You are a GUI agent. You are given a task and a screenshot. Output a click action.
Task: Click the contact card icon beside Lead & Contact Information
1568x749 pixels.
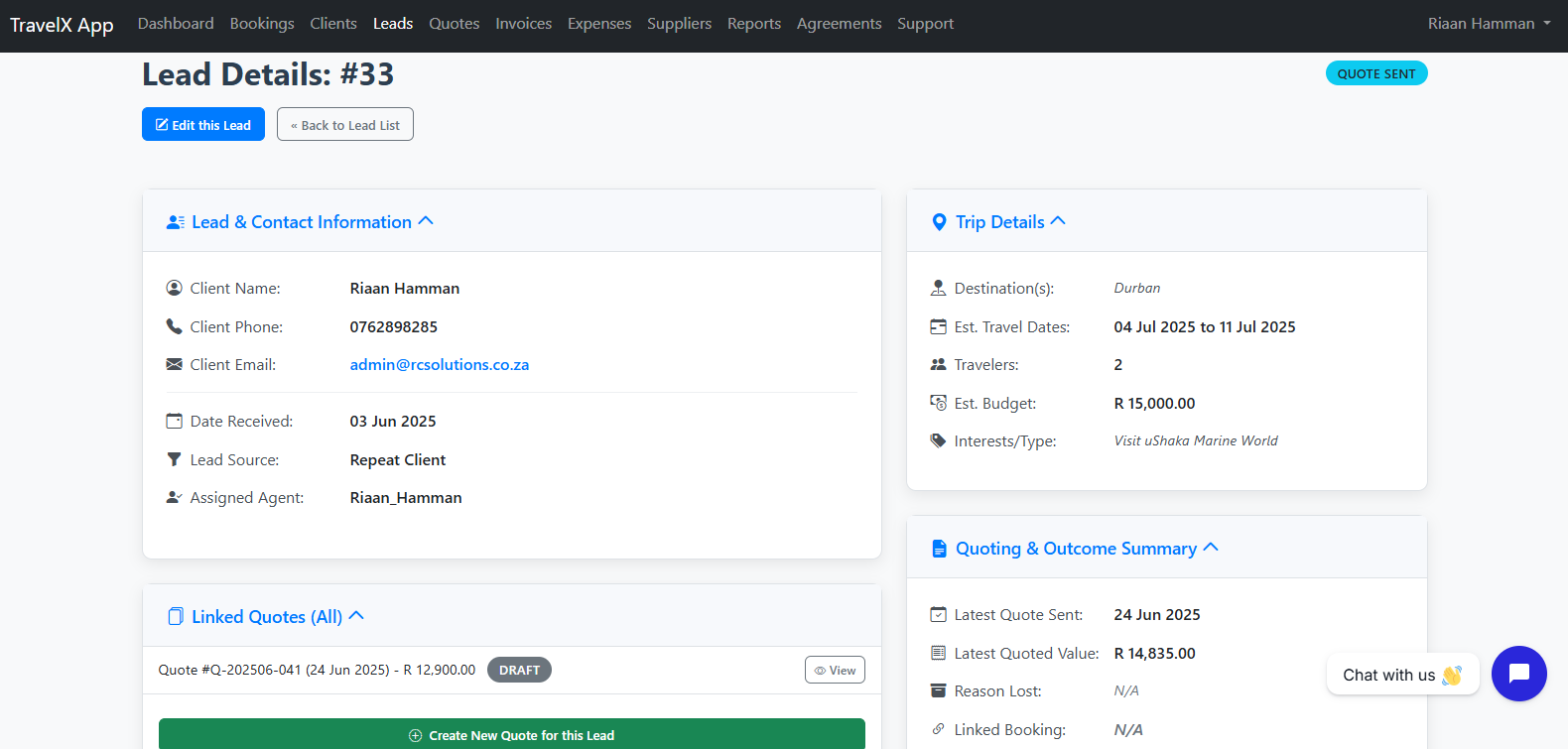click(176, 222)
